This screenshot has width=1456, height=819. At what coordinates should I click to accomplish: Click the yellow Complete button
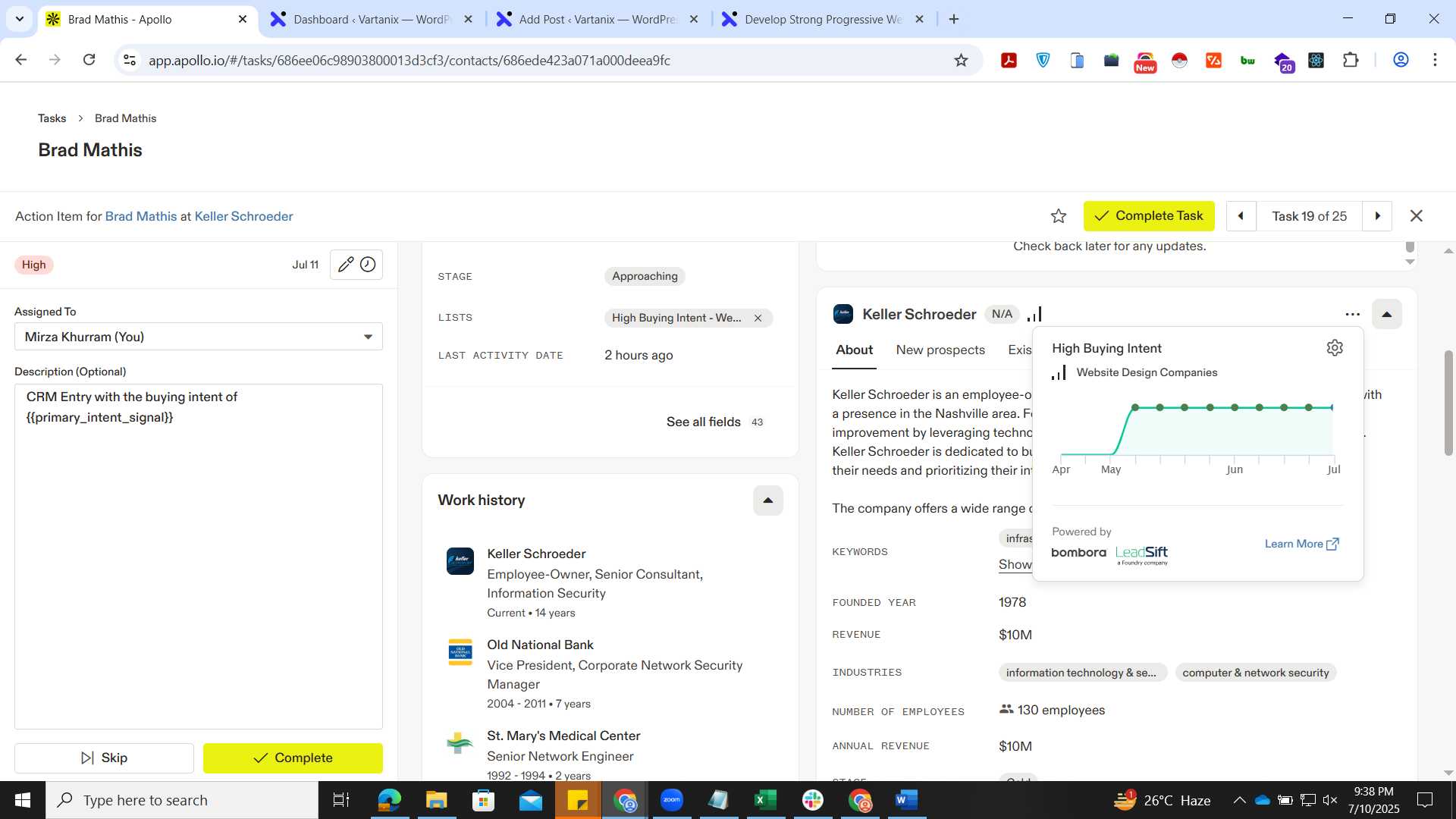pos(293,758)
